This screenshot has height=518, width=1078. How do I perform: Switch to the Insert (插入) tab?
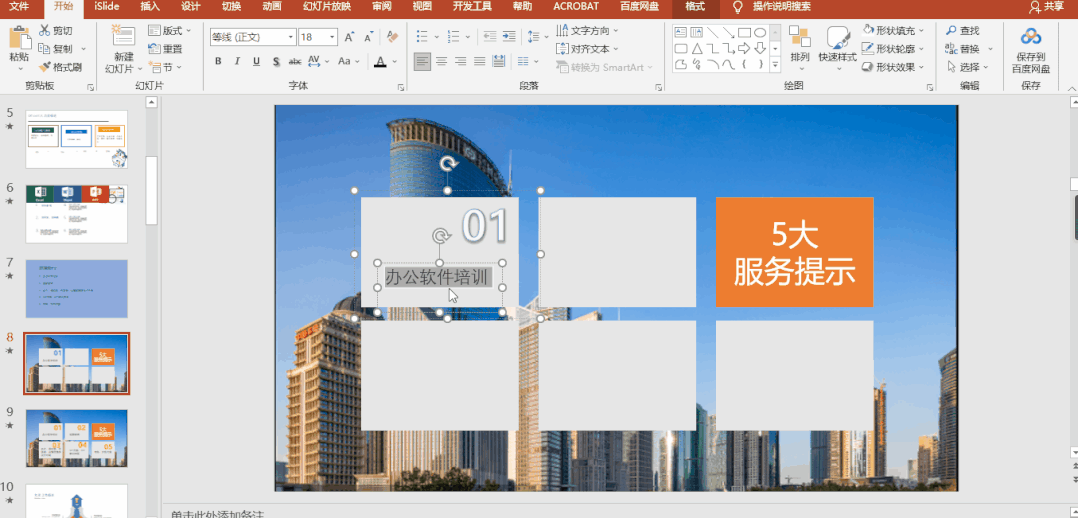150,6
